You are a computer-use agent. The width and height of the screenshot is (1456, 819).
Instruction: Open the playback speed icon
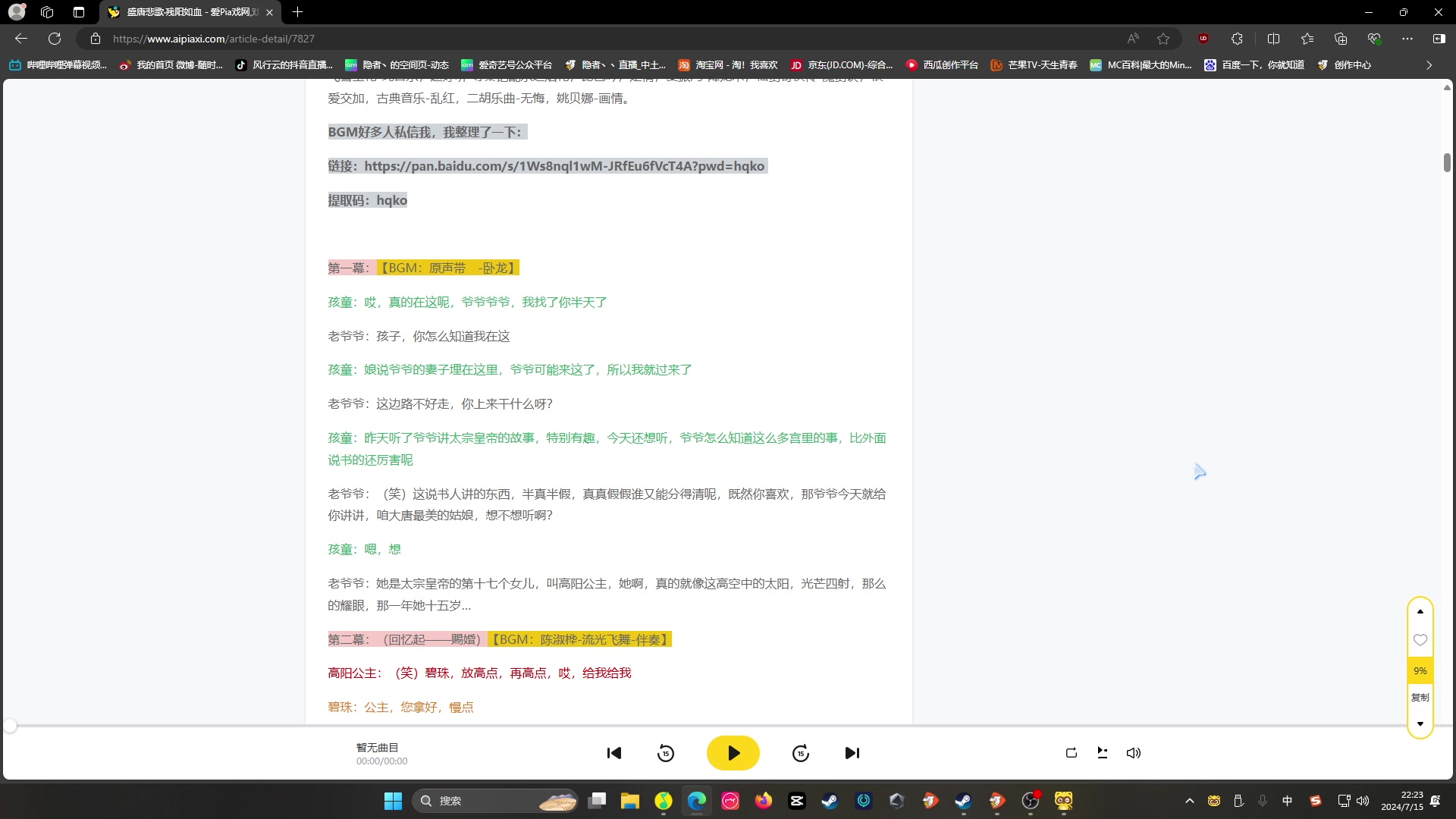point(1102,752)
